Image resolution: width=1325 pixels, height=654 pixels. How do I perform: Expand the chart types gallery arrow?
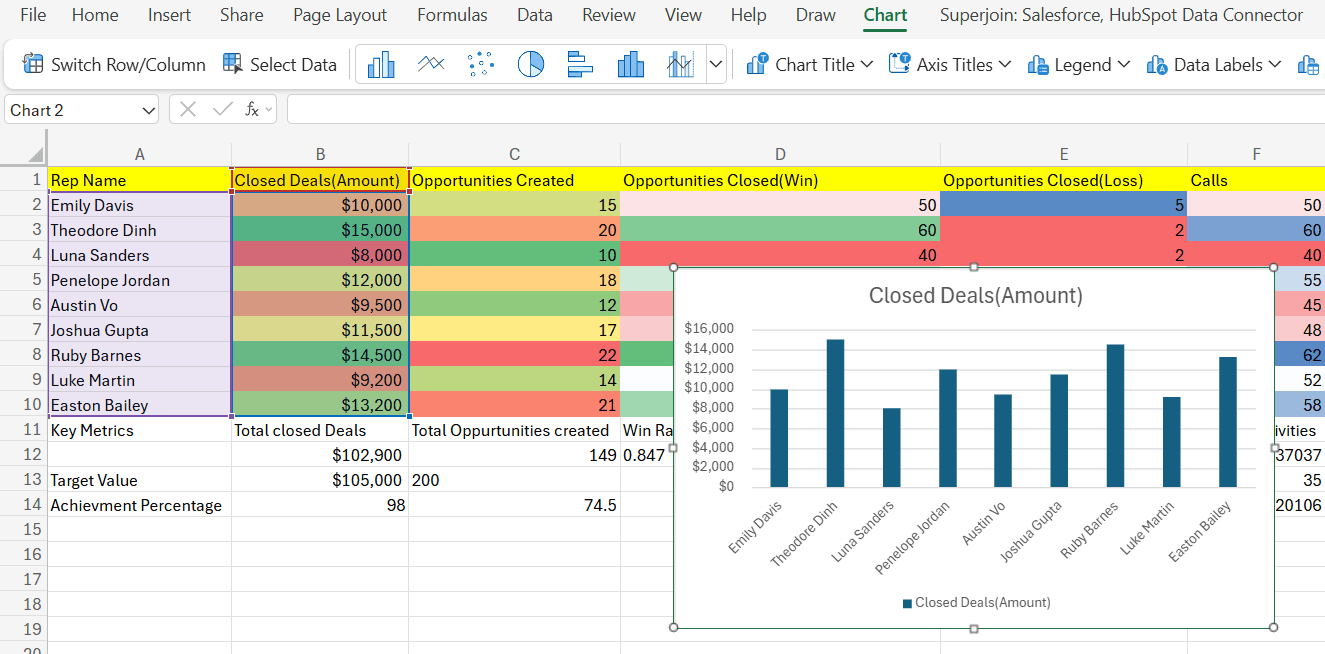(x=716, y=65)
